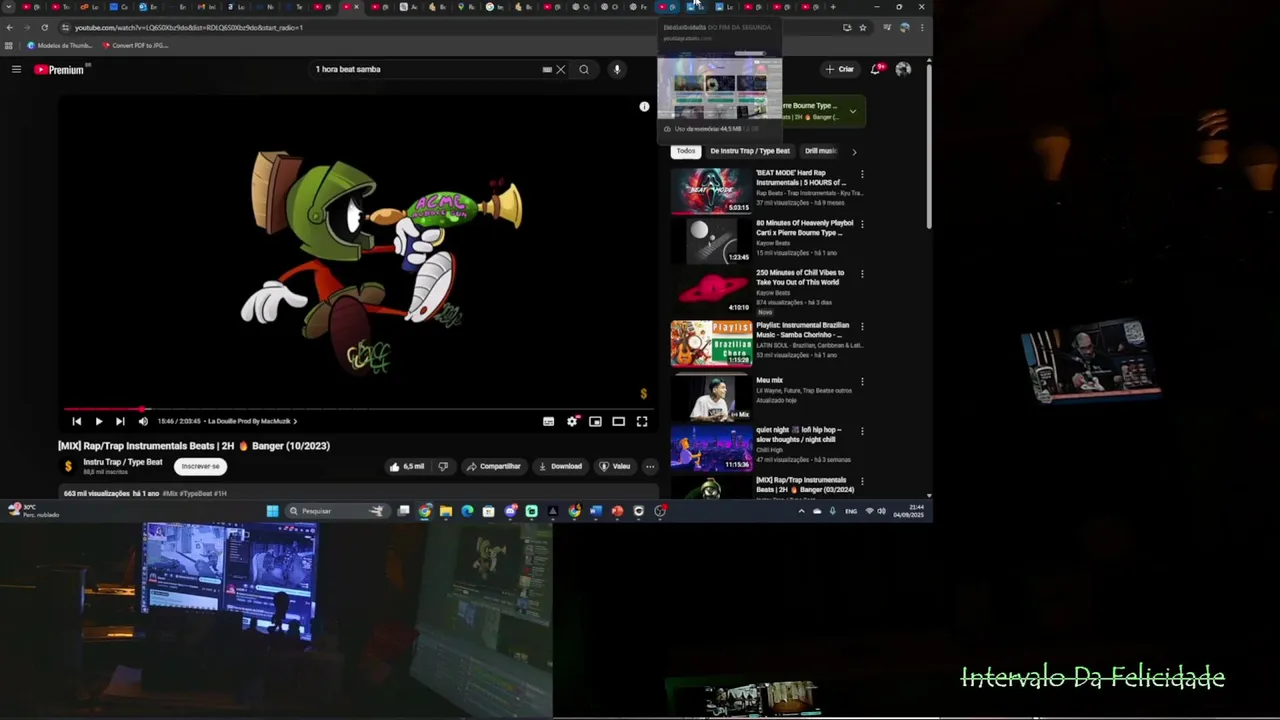Open Instru Trap / Type Beat channel
Image resolution: width=1280 pixels, height=720 pixels.
pos(122,462)
